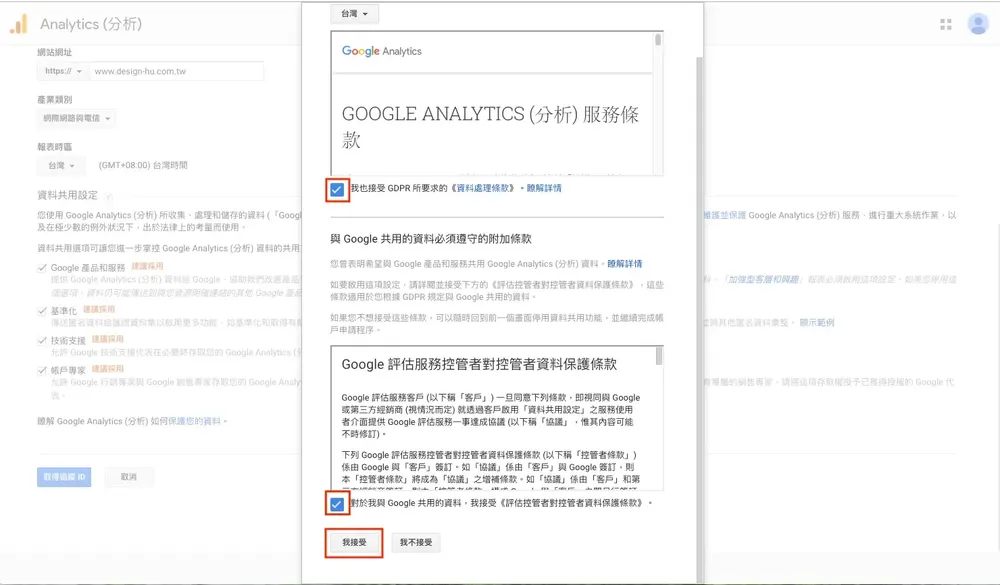Toggle the GDPR 資料處理條款 acceptance checkbox
Screen dimensions: 1000x585
[x=337, y=189]
